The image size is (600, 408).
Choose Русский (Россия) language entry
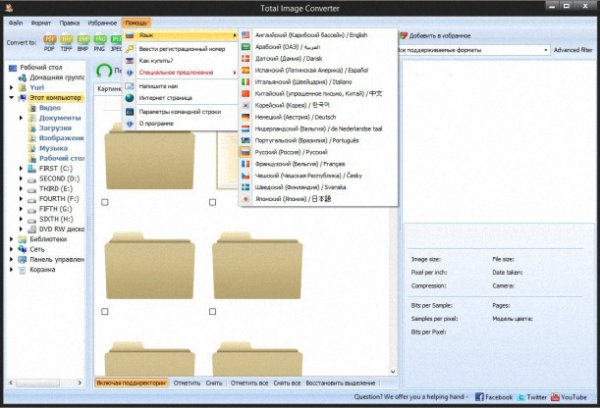click(319, 152)
